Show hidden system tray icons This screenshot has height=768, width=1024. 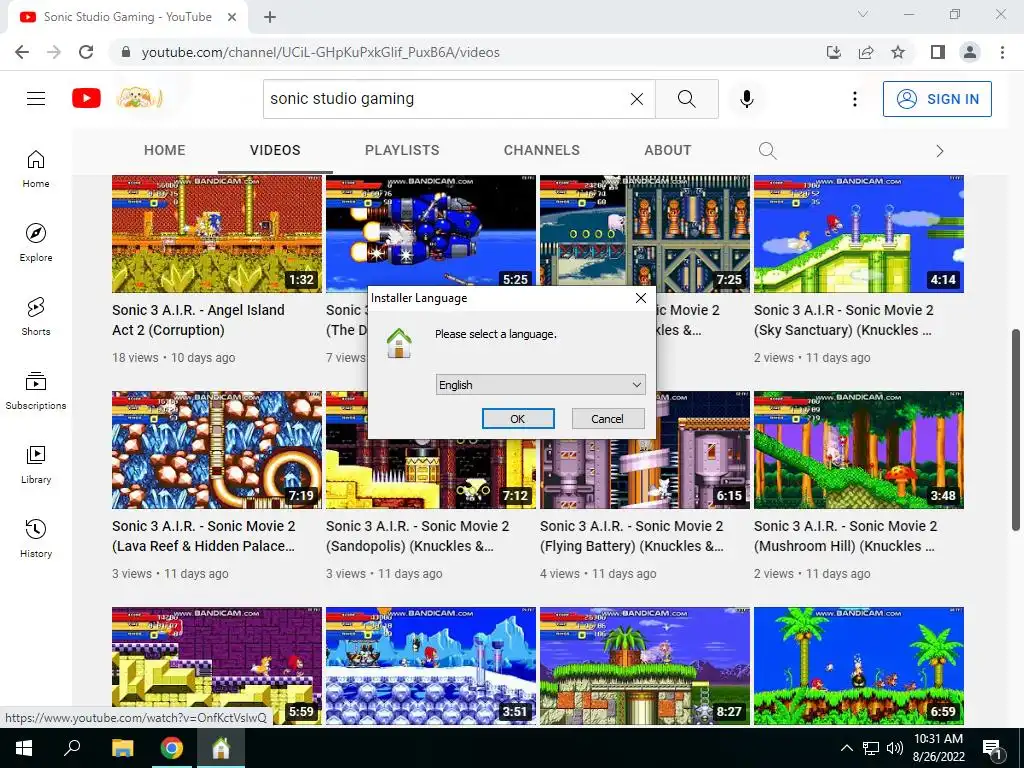tap(846, 748)
